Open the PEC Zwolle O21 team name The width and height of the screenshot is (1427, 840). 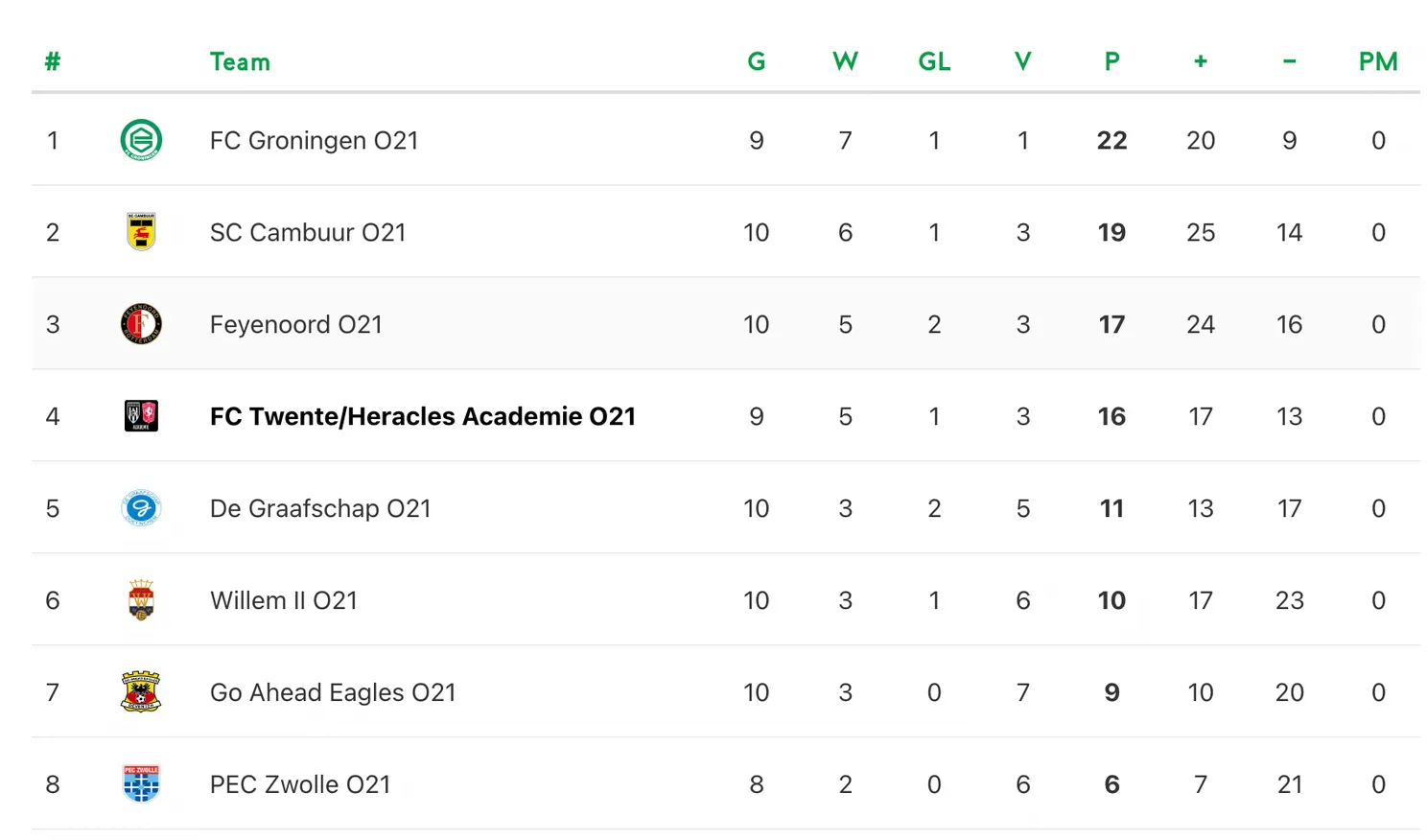click(300, 784)
